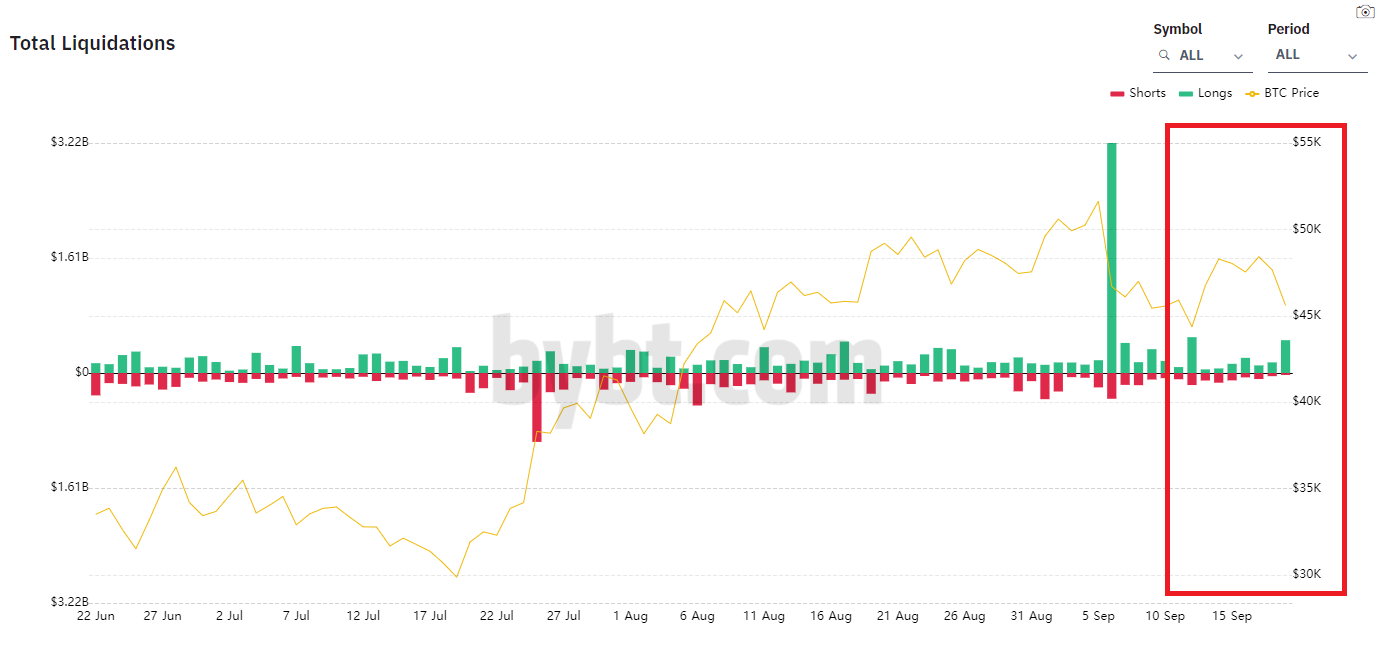The height and width of the screenshot is (664, 1386).
Task: Click the green Longs color marker
Action: [1186, 94]
